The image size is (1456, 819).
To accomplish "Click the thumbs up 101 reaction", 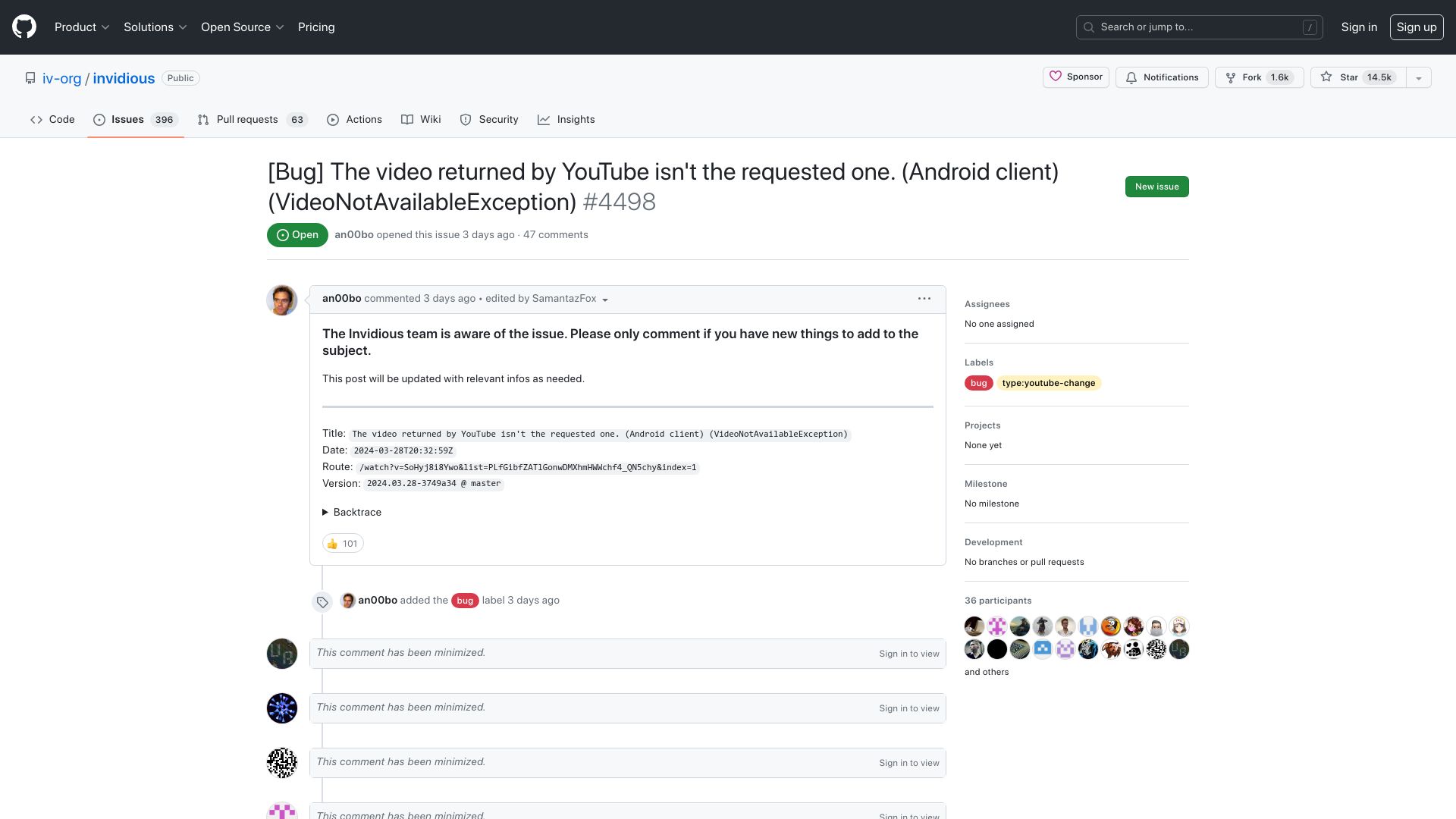I will [343, 544].
